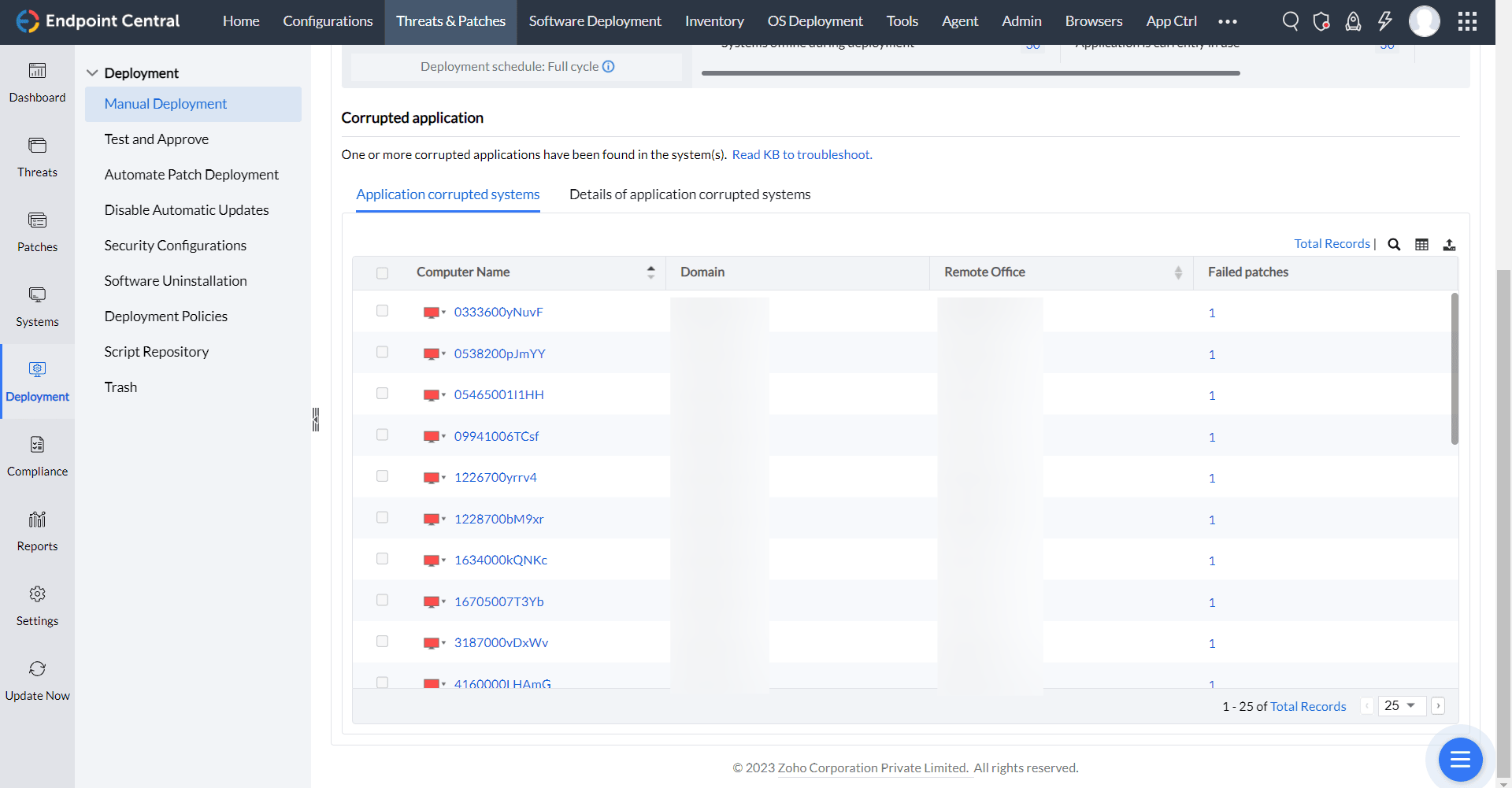Viewport: 1512px width, 788px height.
Task: Open the column chooser grid icon
Action: pos(1422,244)
